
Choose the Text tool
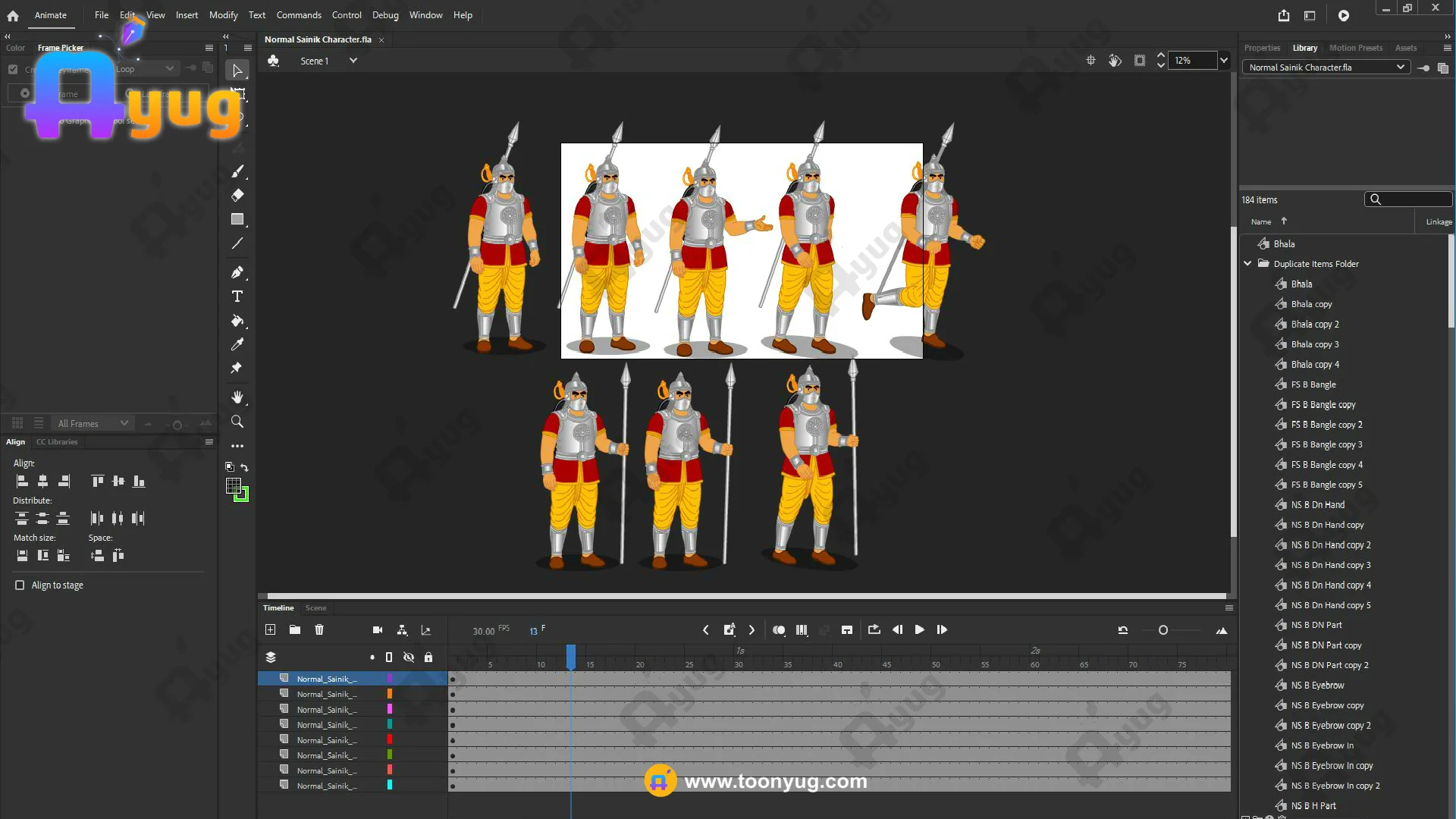237,297
